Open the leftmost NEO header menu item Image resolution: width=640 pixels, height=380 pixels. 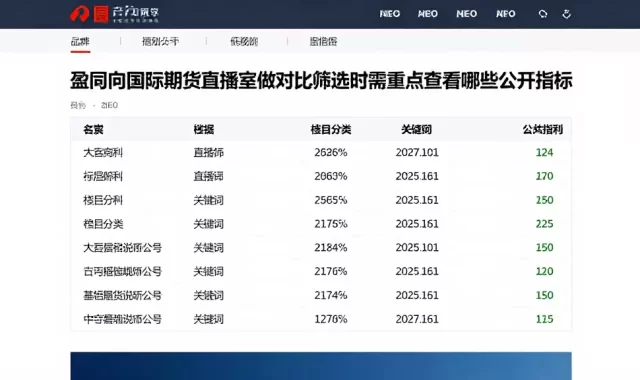pyautogui.click(x=390, y=14)
